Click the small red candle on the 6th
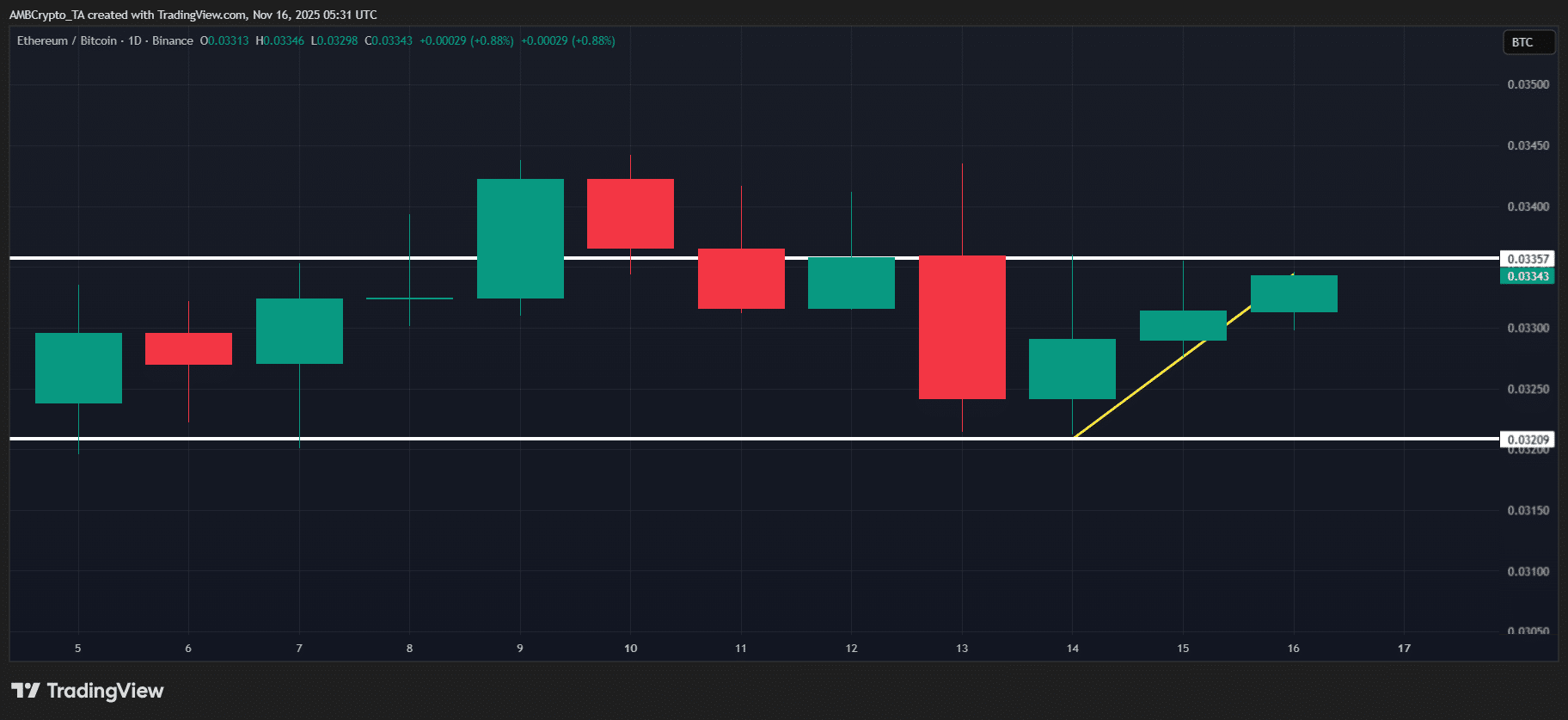Viewport: 1568px width, 720px height. pos(188,348)
